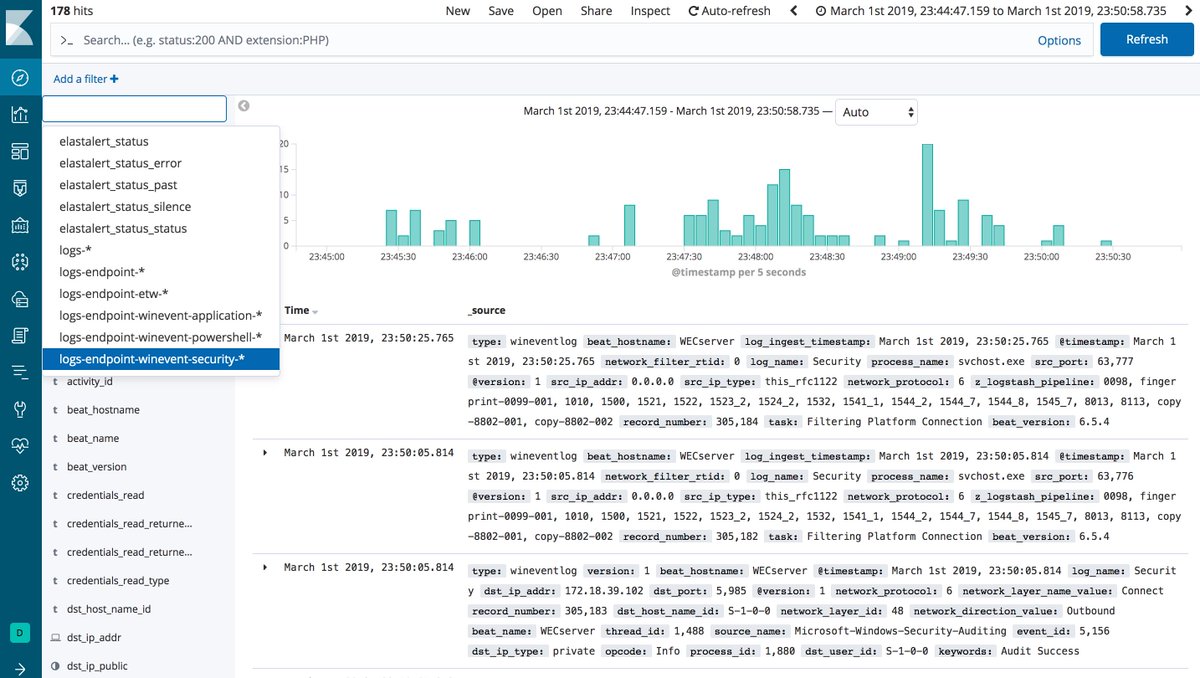
Task: Select elastalert_status_status index pattern
Action: click(161, 229)
